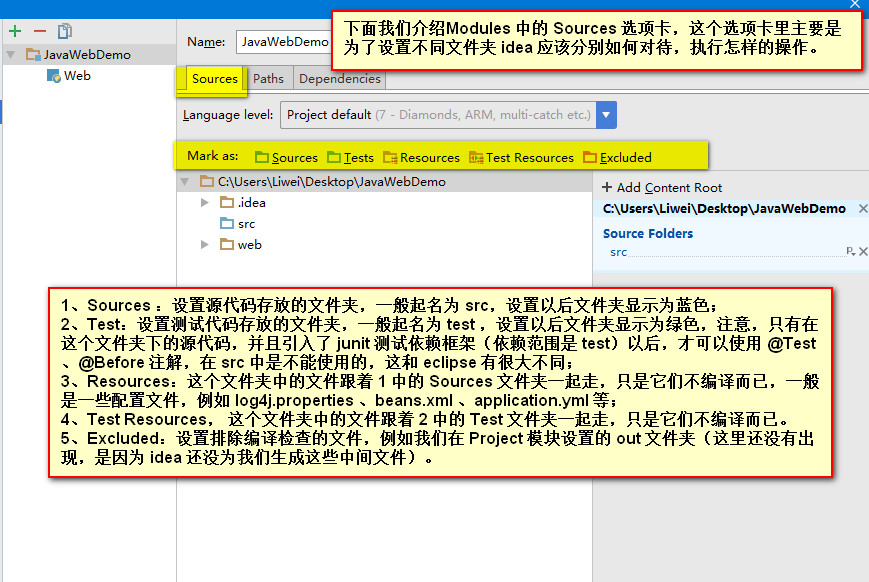Click the plus icon beside Add Content Root
The height and width of the screenshot is (582, 869).
(x=607, y=187)
